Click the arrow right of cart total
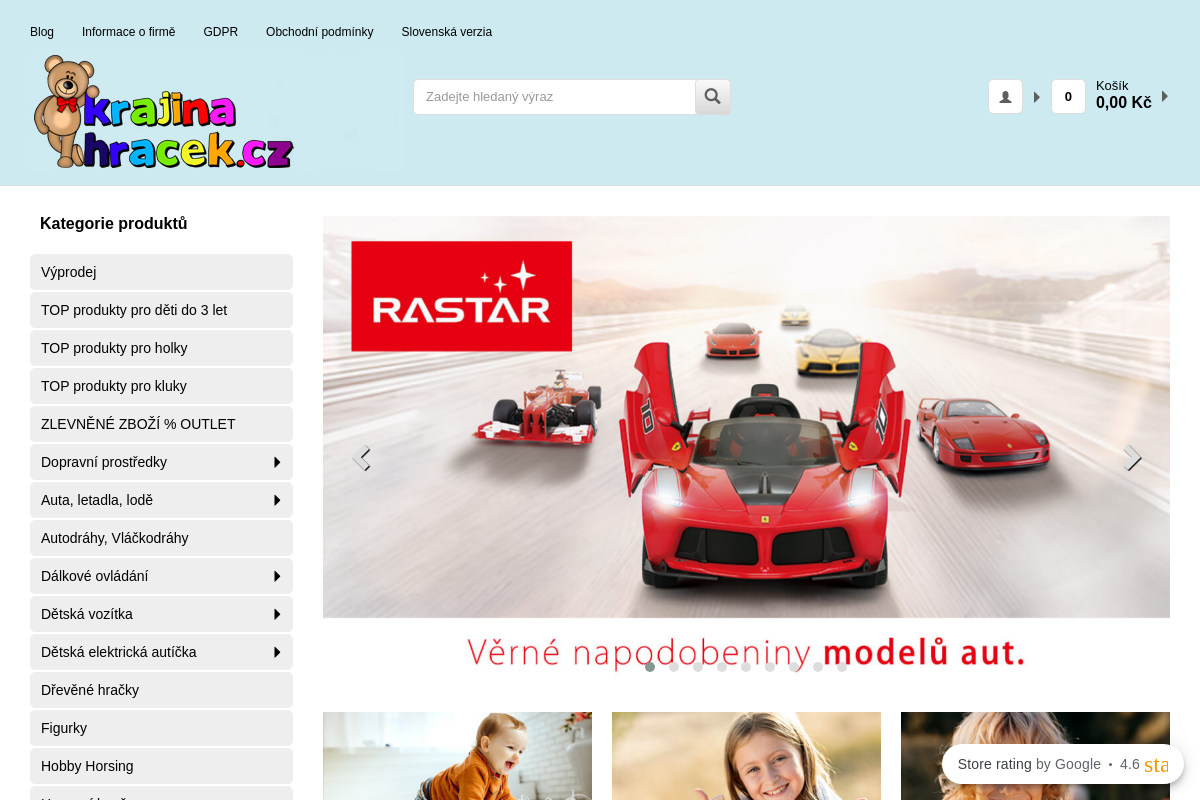This screenshot has height=800, width=1200. click(1165, 97)
